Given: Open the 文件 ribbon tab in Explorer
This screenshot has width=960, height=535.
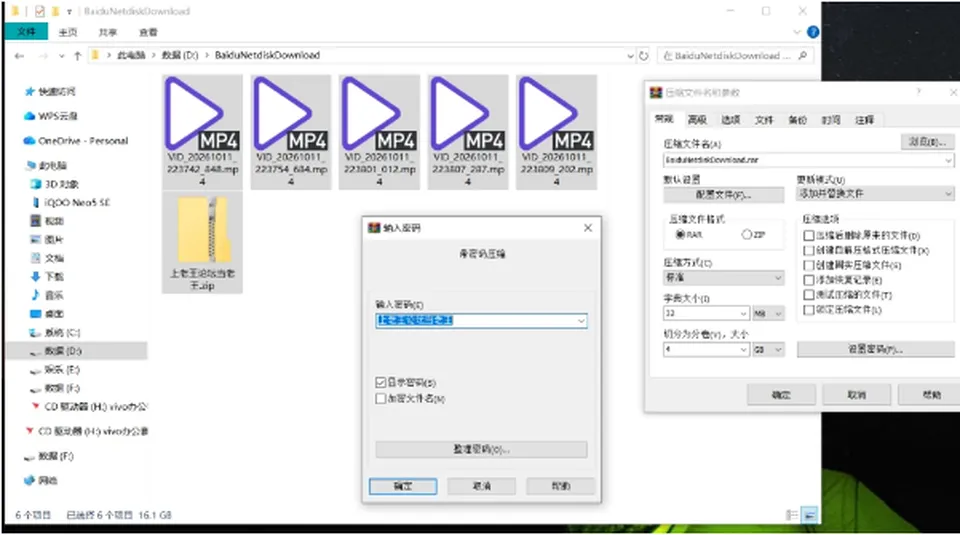Looking at the screenshot, I should (26, 32).
